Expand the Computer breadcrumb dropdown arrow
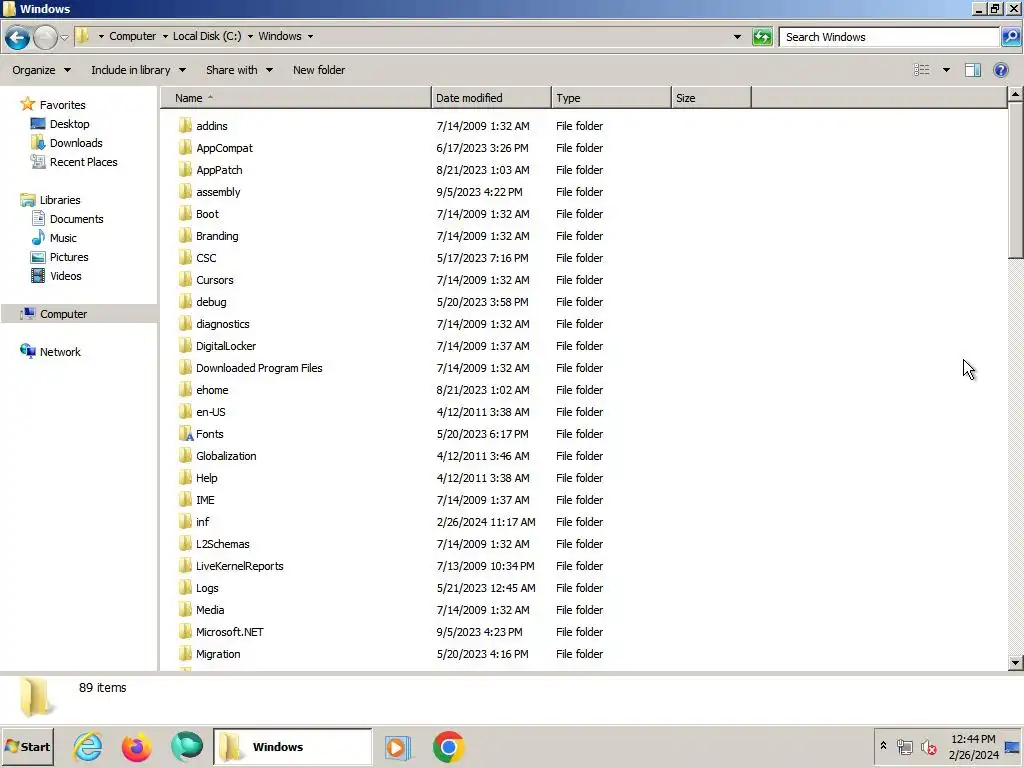Screen dimensions: 1024x768 pyautogui.click(x=165, y=37)
